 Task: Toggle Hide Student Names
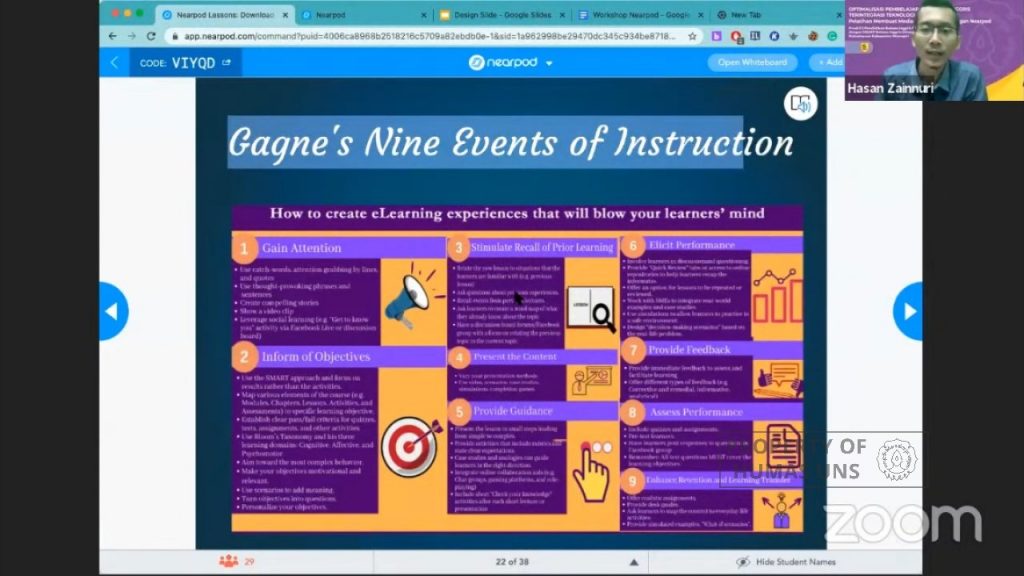[x=786, y=562]
